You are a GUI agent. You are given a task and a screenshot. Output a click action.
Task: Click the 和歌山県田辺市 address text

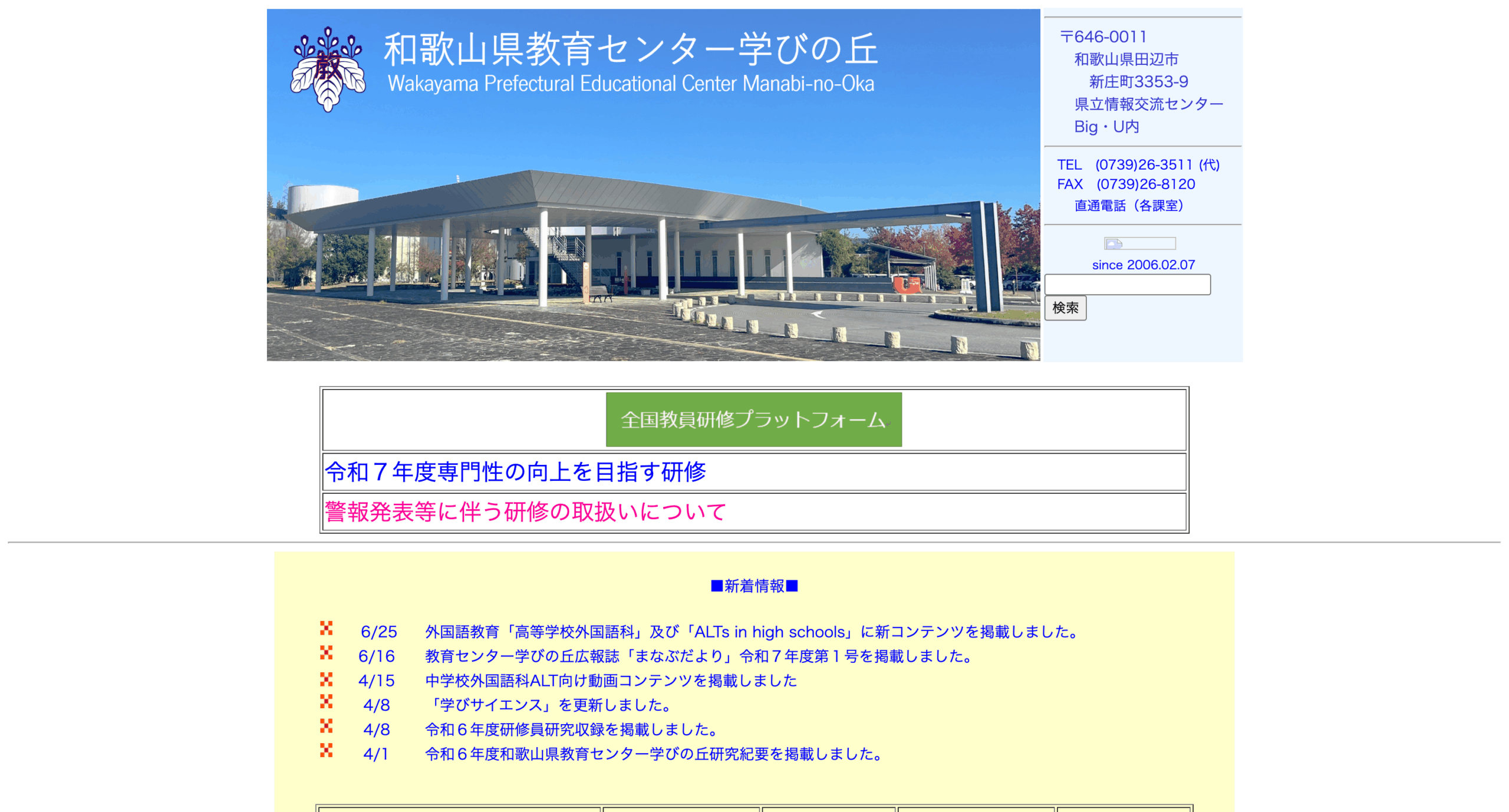(x=1126, y=59)
